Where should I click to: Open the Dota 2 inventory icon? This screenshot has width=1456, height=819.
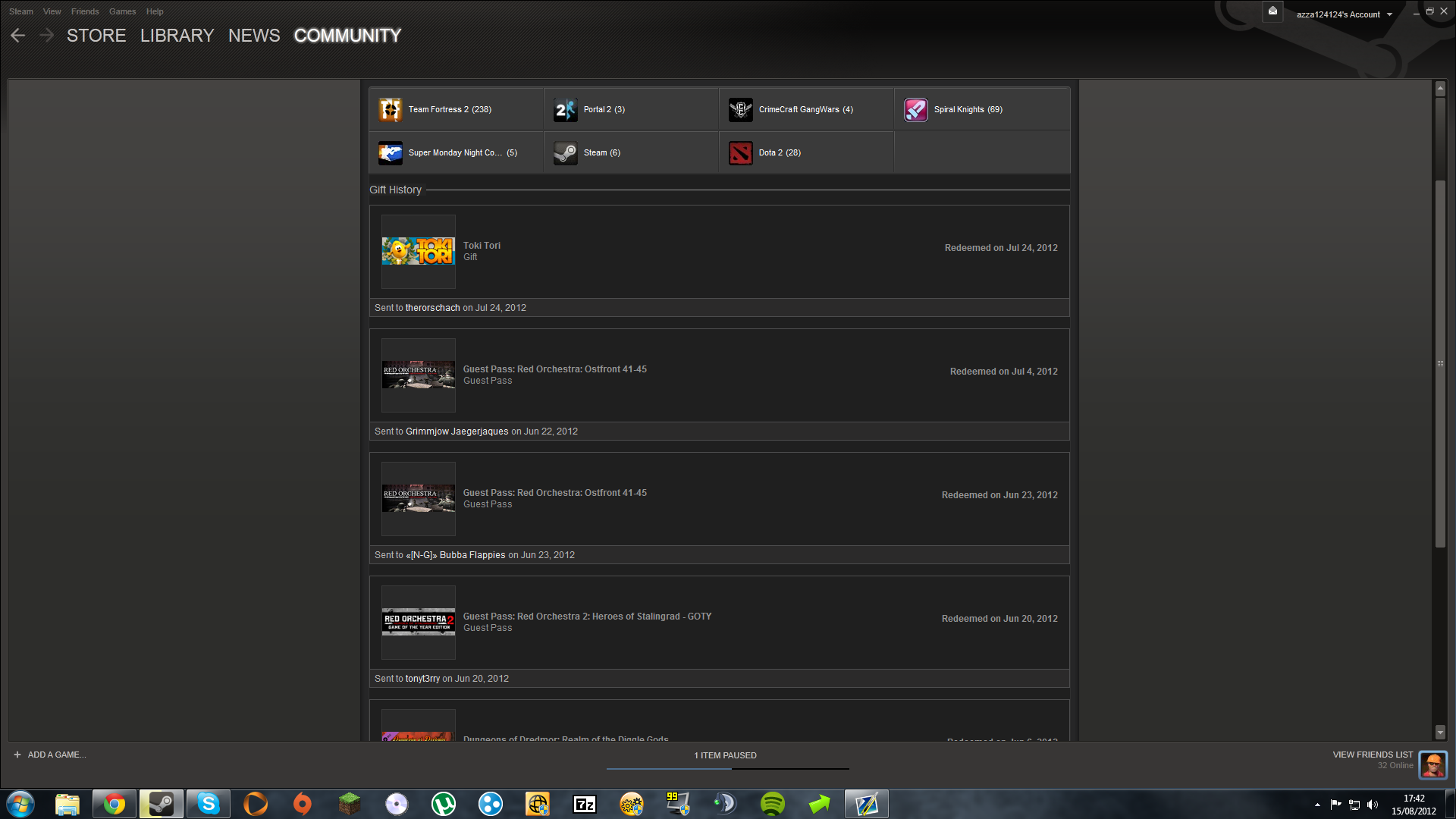pos(741,153)
